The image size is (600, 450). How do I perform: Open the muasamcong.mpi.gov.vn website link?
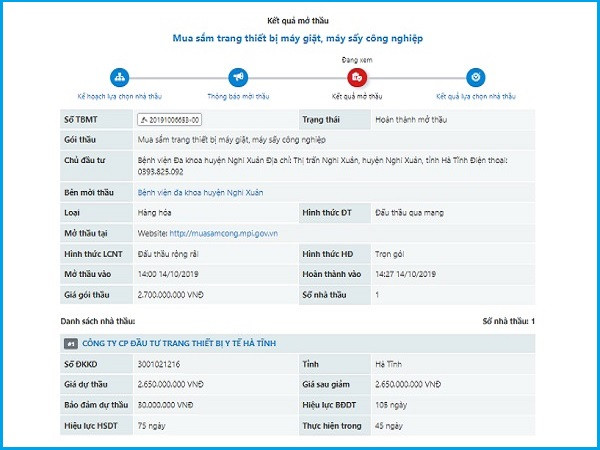[x=223, y=233]
